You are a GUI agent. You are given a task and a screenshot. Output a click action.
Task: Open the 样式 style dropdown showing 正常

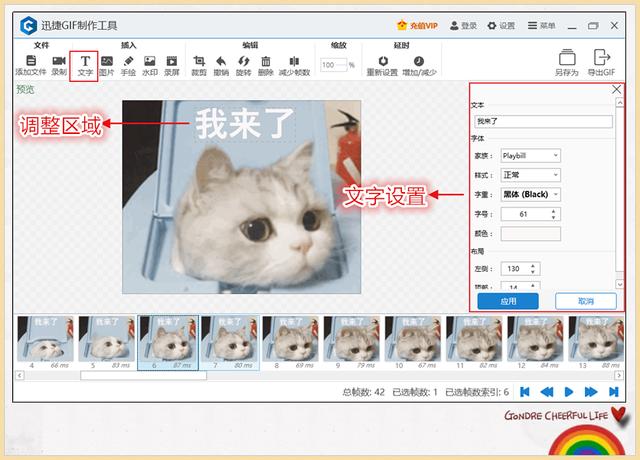tap(531, 175)
